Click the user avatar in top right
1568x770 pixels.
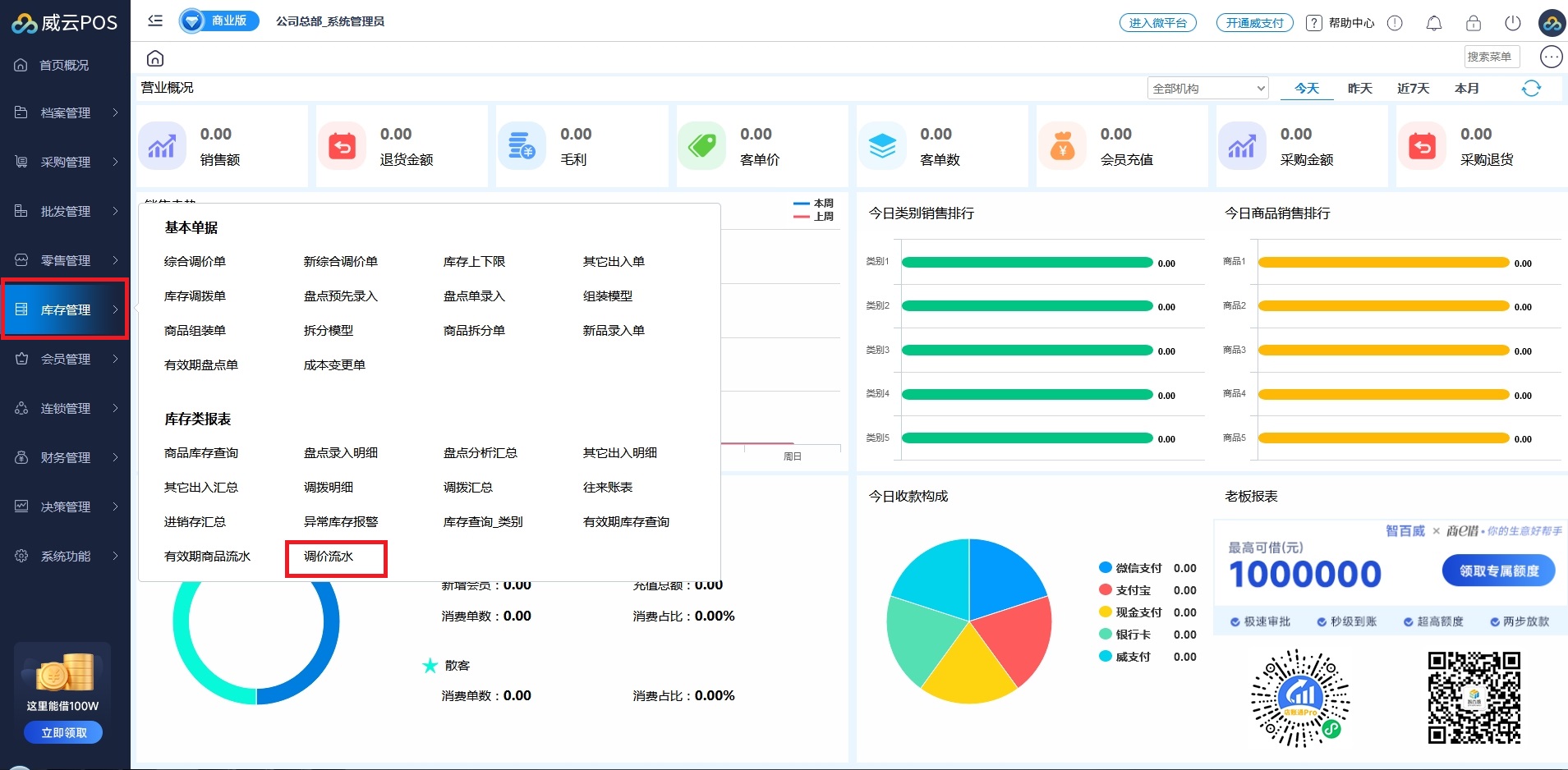coord(1552,23)
